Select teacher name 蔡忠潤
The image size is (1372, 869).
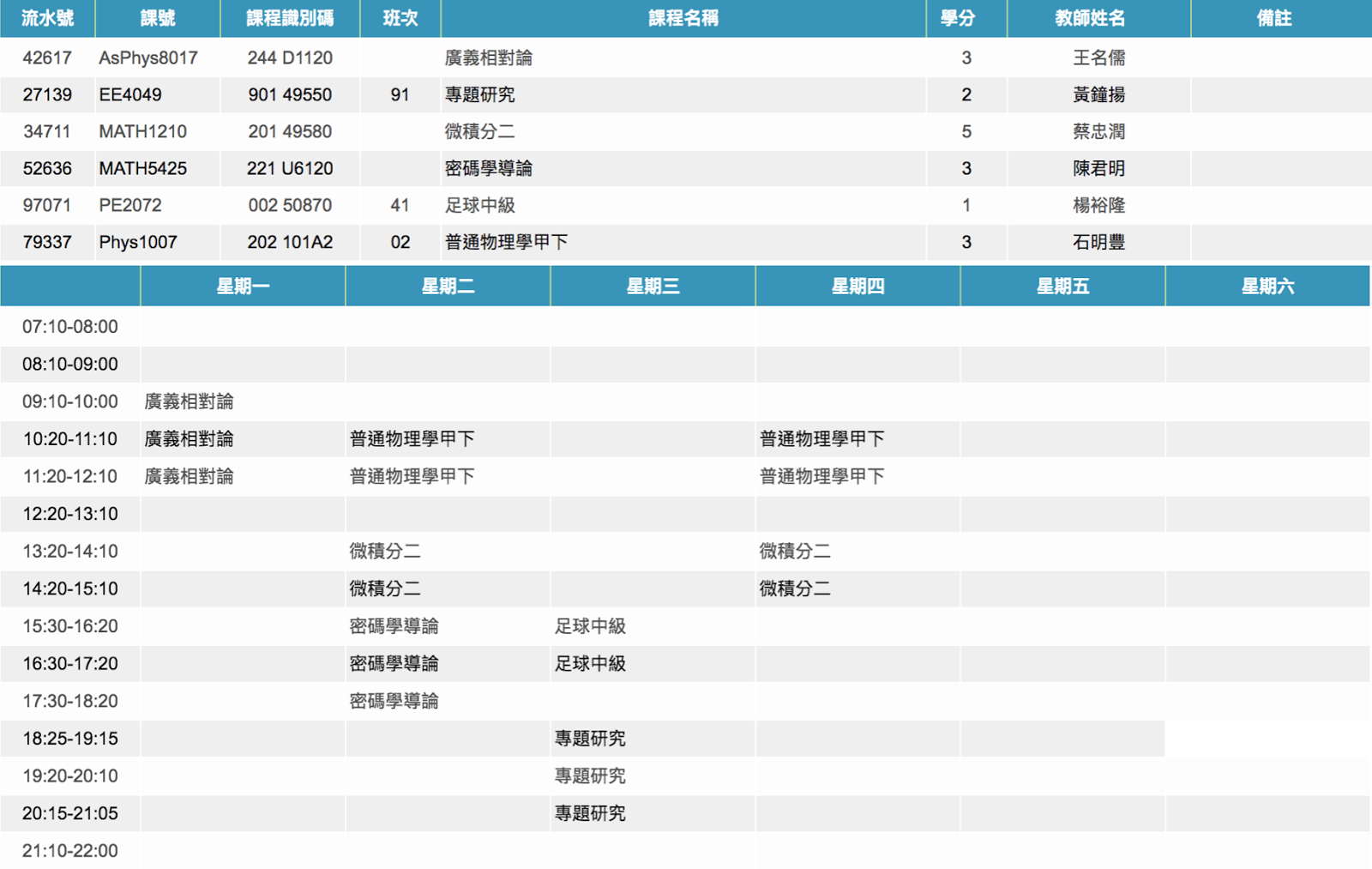[x=1098, y=131]
